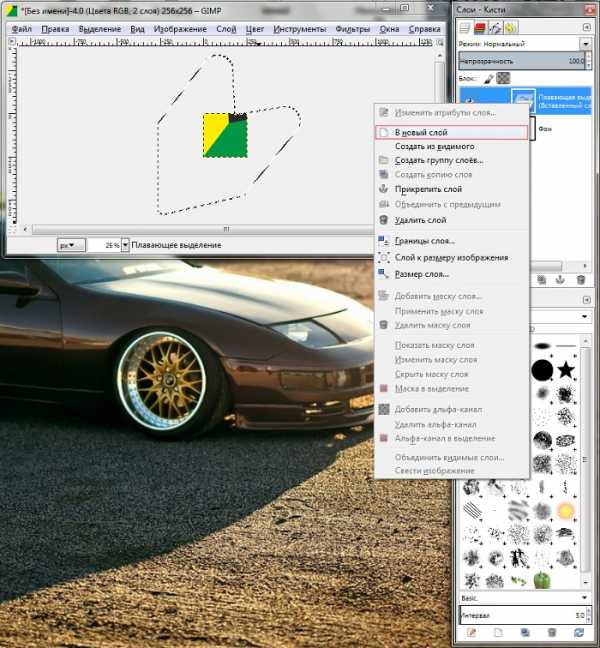Click the new brush page icon
The height and width of the screenshot is (648, 600).
click(x=498, y=632)
